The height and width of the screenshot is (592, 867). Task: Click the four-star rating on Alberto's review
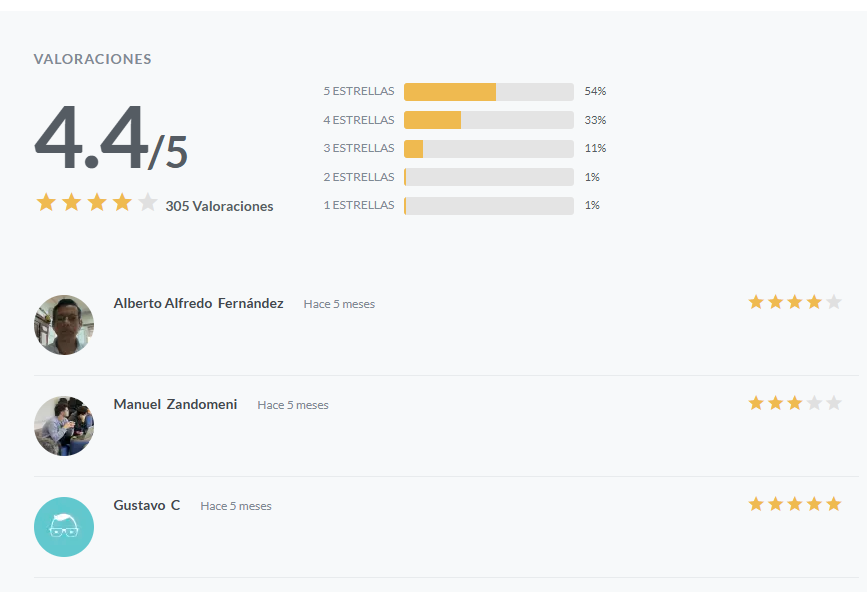[795, 302]
